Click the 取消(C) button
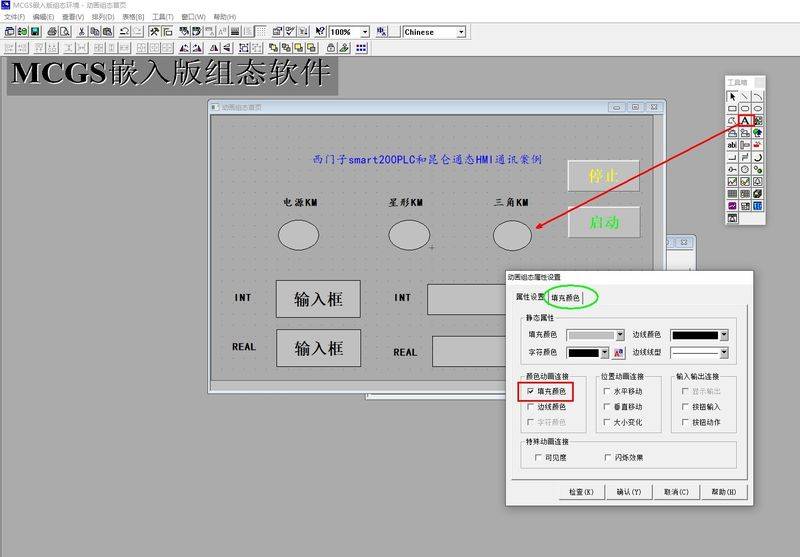The width and height of the screenshot is (800, 557). [x=676, y=492]
